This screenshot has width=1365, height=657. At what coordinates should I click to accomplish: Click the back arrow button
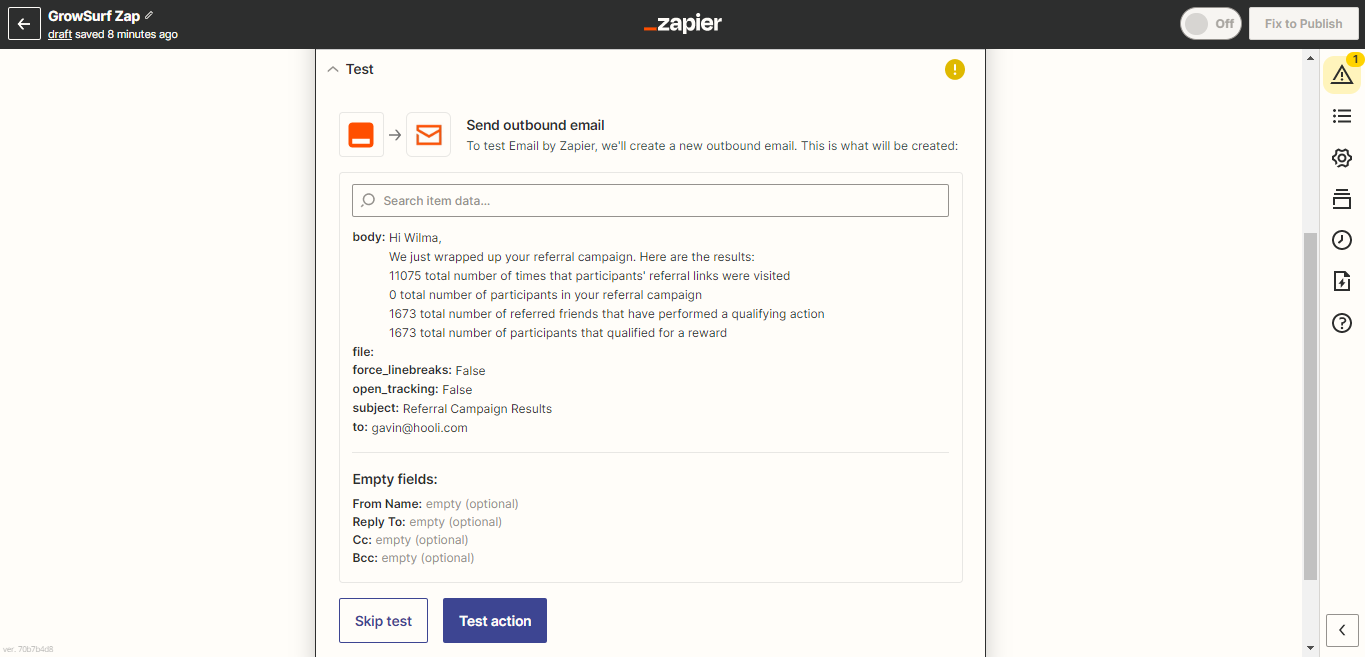pyautogui.click(x=24, y=24)
